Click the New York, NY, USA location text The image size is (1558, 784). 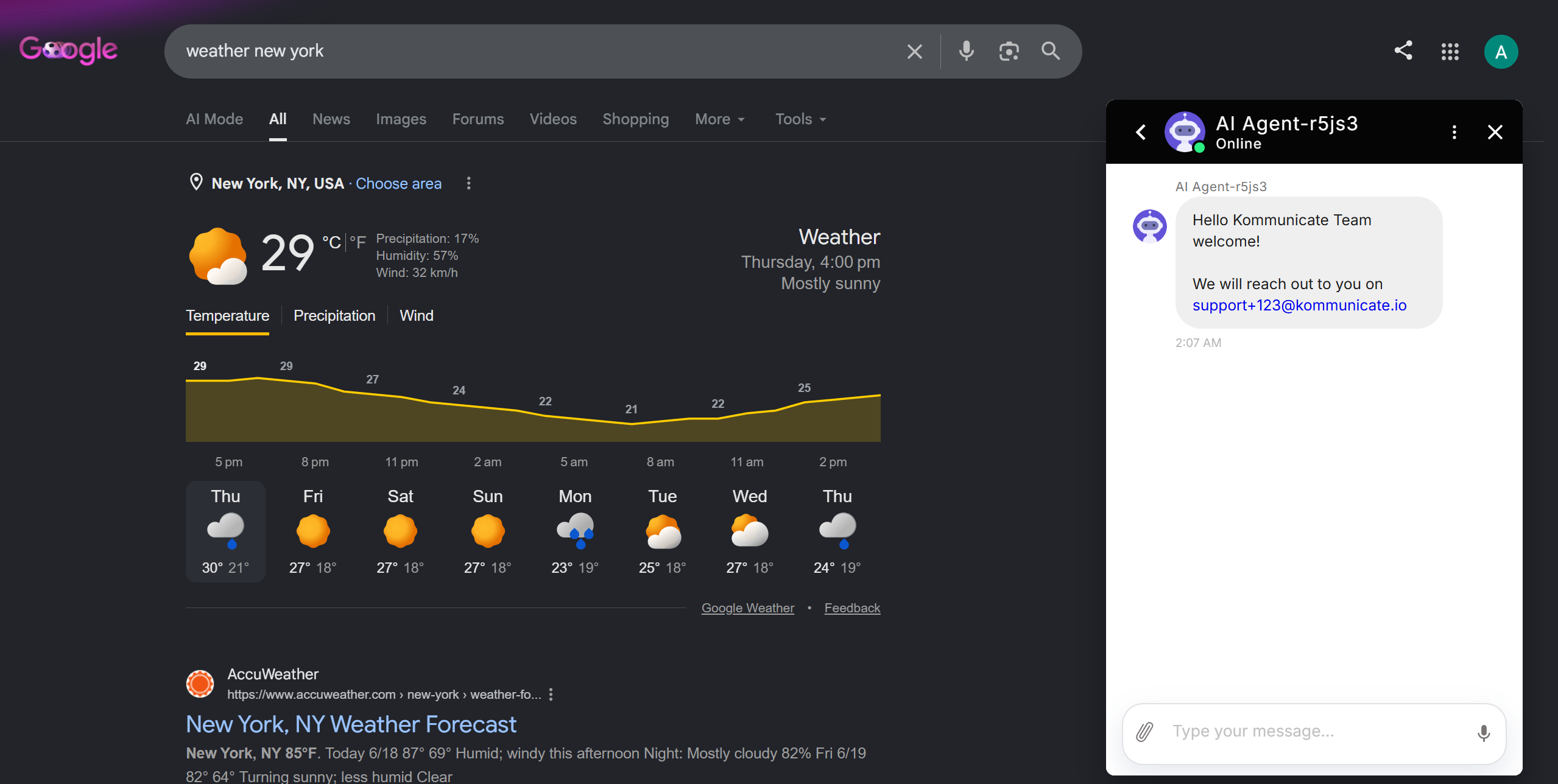tap(278, 184)
